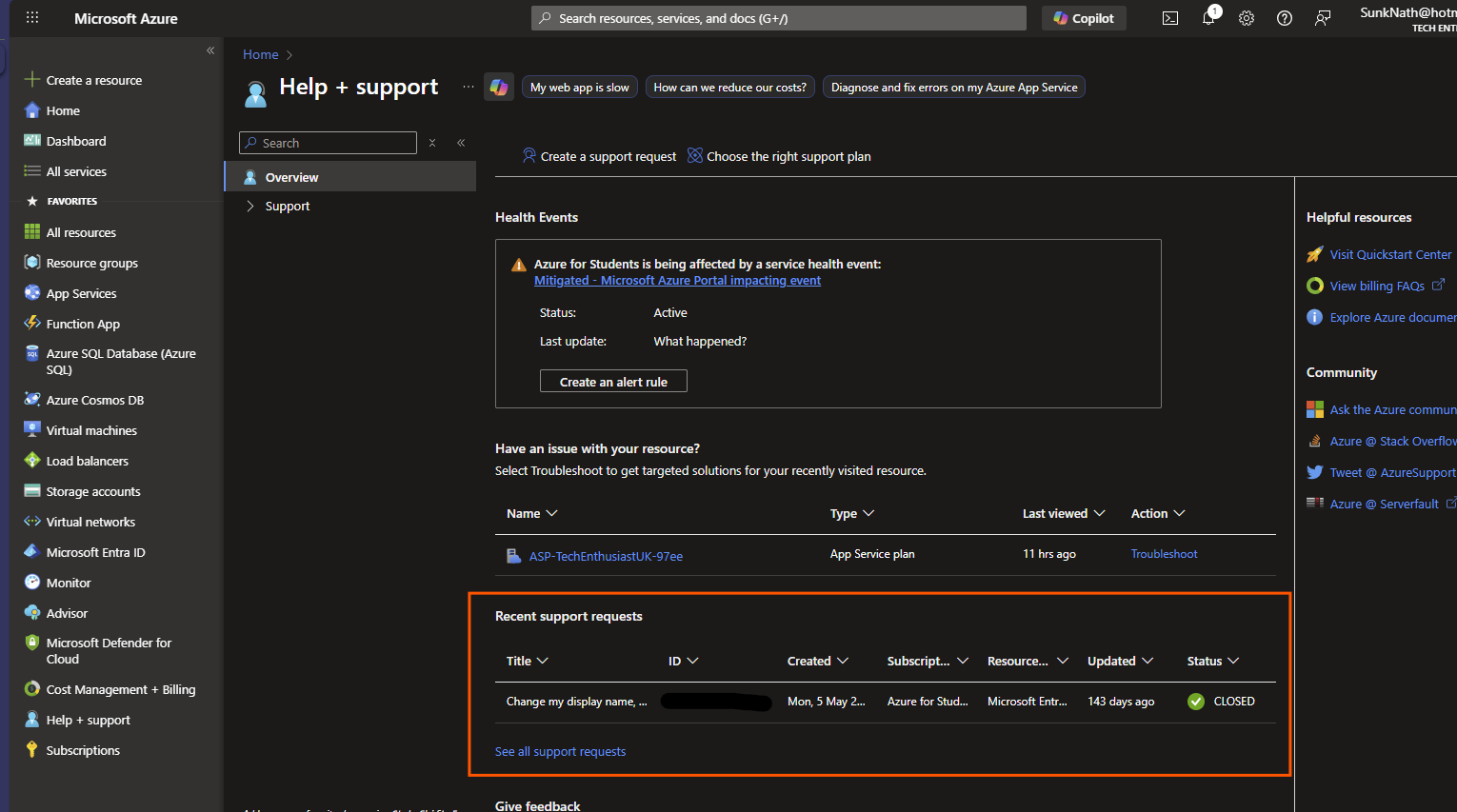The width and height of the screenshot is (1457, 812).
Task: Open the feedback person icon
Action: pos(1323,18)
